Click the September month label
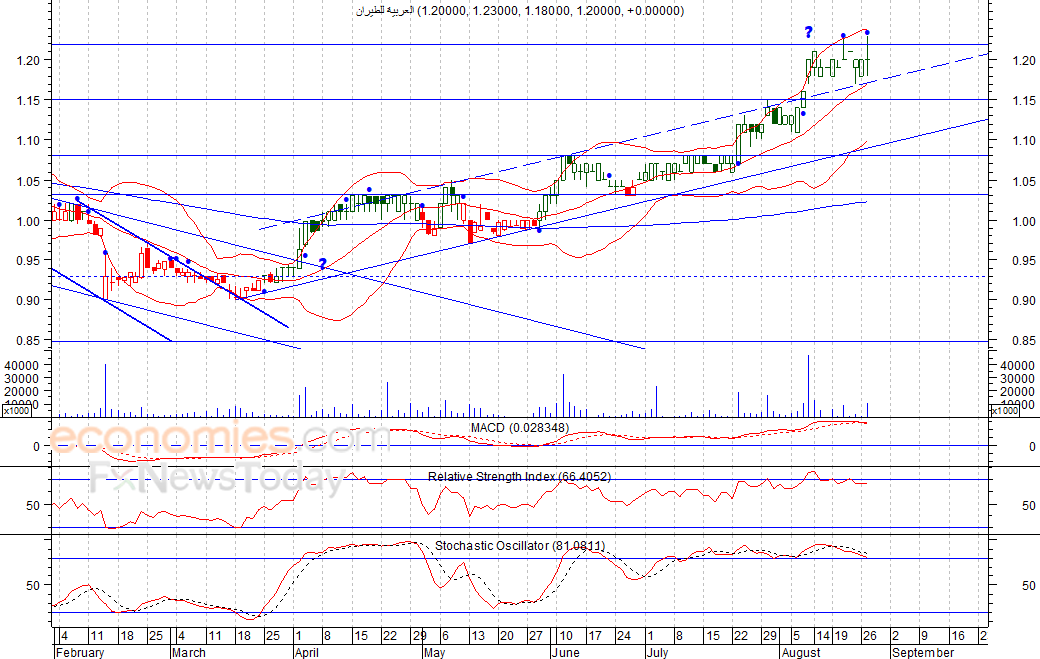Image resolution: width=1040 pixels, height=659 pixels. click(x=923, y=652)
